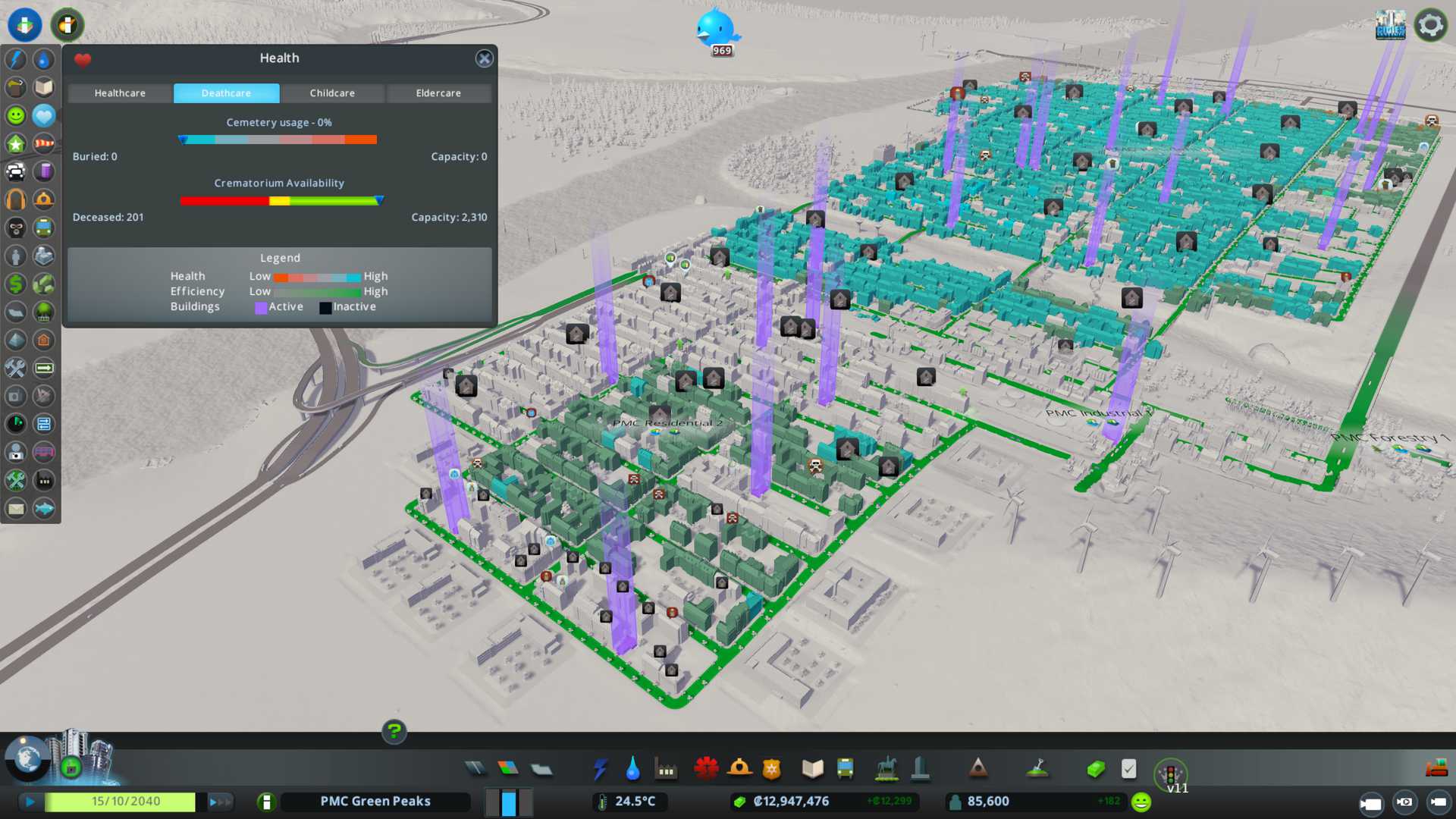Click the green question mark help button
Image resolution: width=1456 pixels, height=819 pixels.
394,732
